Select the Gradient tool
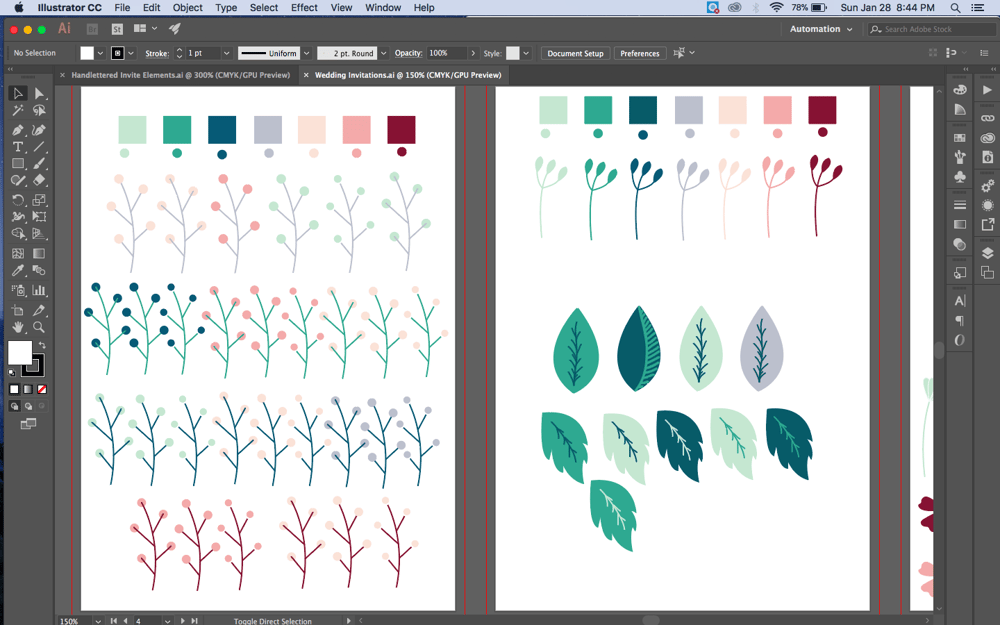Screen dimensions: 1000x625 click(x=39, y=253)
